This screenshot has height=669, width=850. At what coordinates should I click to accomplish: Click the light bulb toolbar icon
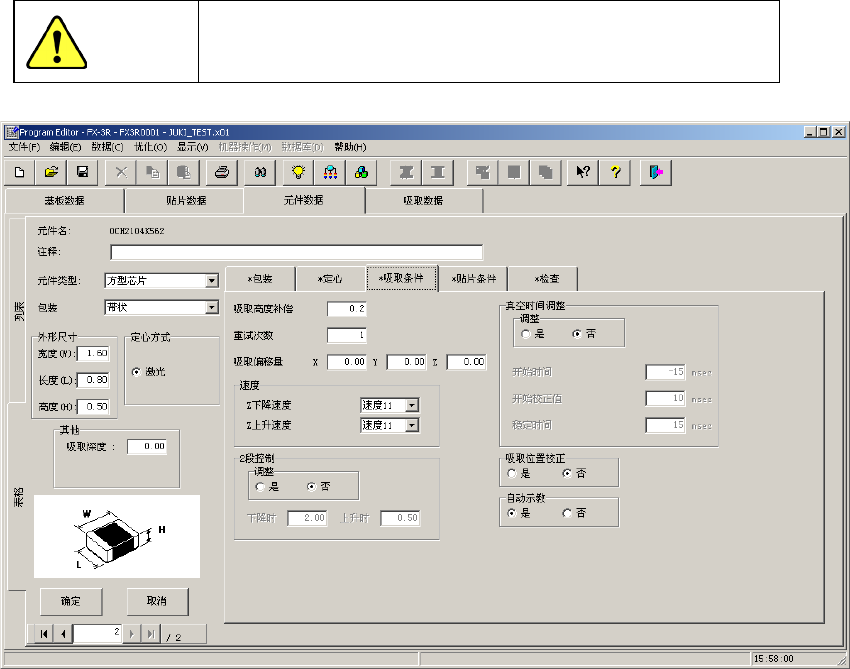click(297, 172)
